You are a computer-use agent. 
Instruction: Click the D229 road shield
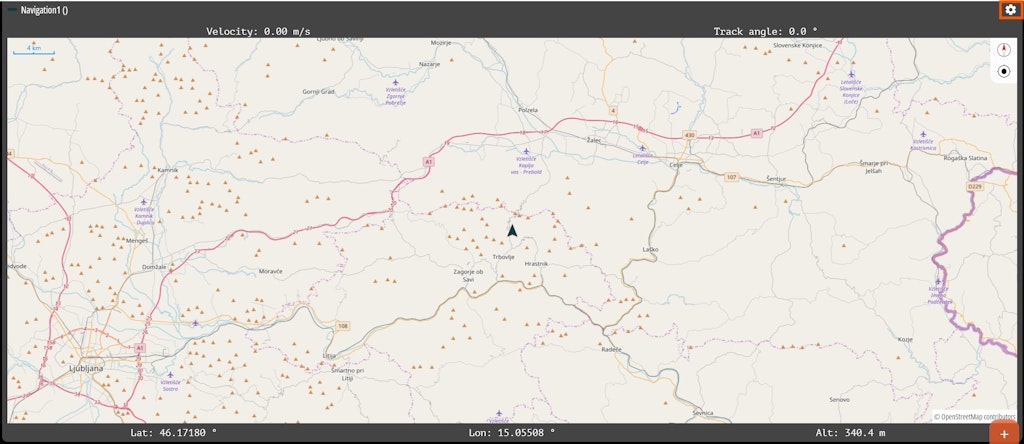tap(974, 186)
